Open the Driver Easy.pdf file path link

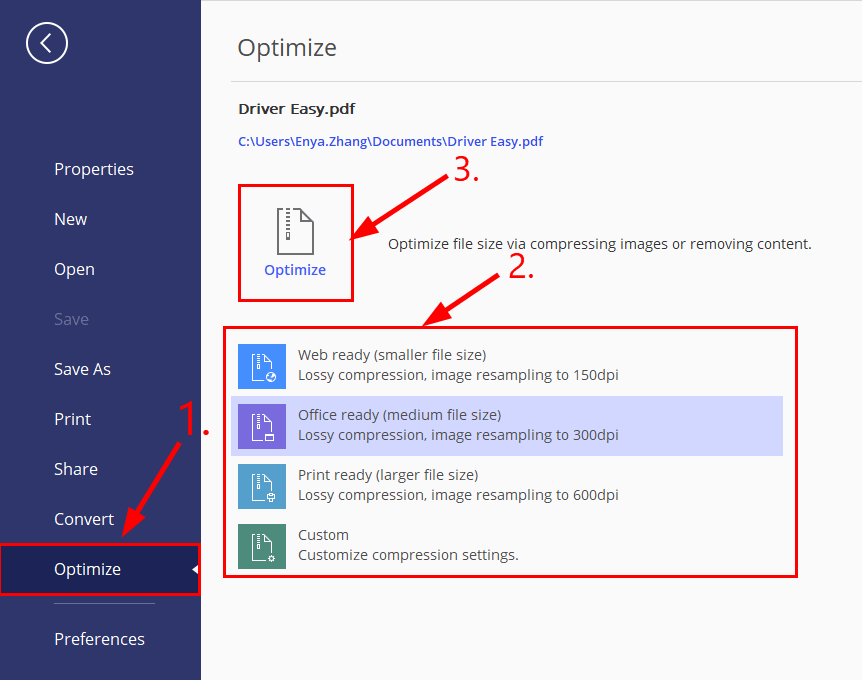390,141
